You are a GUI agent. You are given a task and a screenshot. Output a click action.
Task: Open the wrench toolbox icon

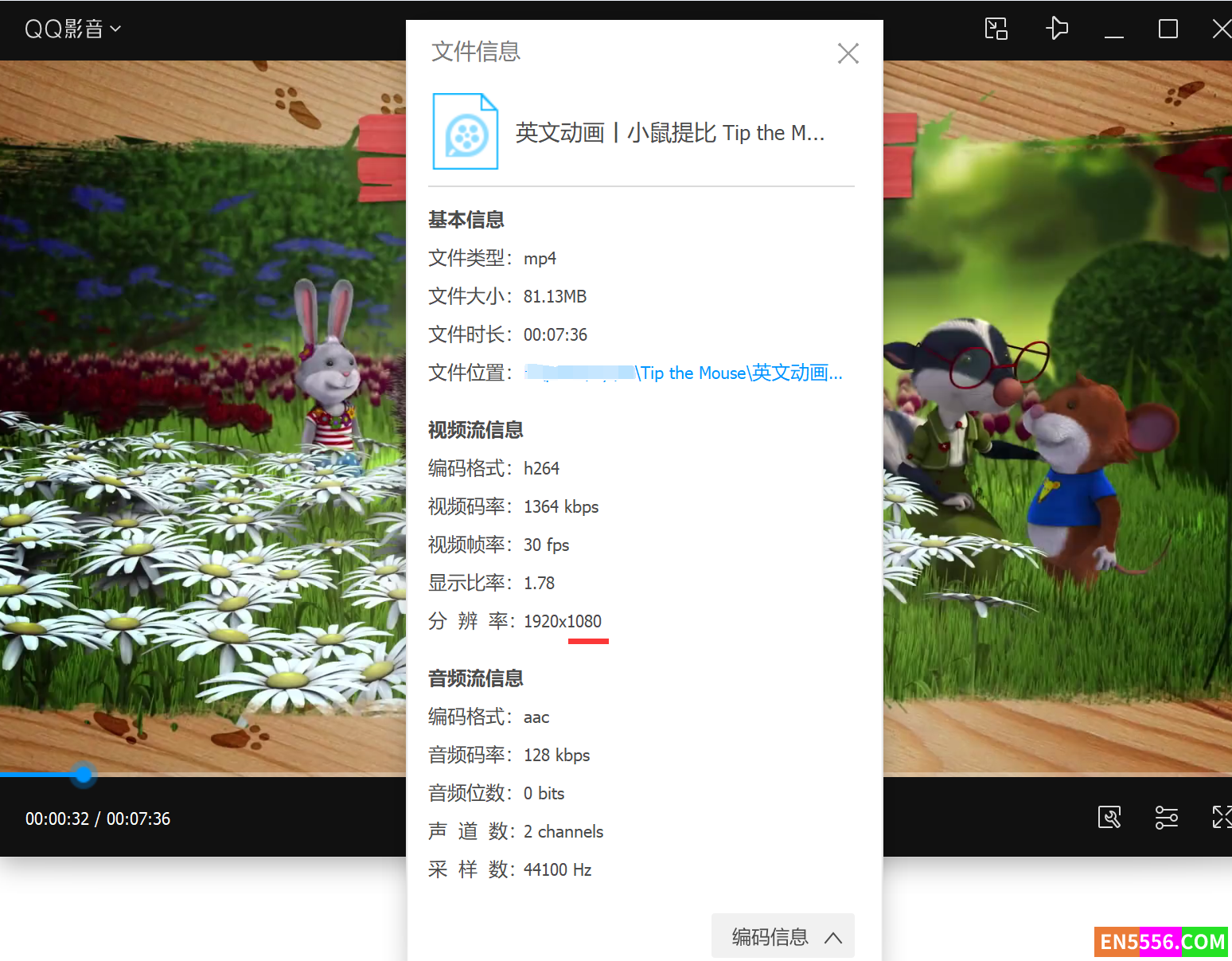[x=1109, y=817]
